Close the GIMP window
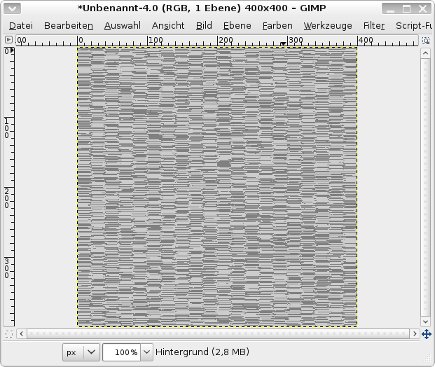The width and height of the screenshot is (435, 367). (x=423, y=9)
